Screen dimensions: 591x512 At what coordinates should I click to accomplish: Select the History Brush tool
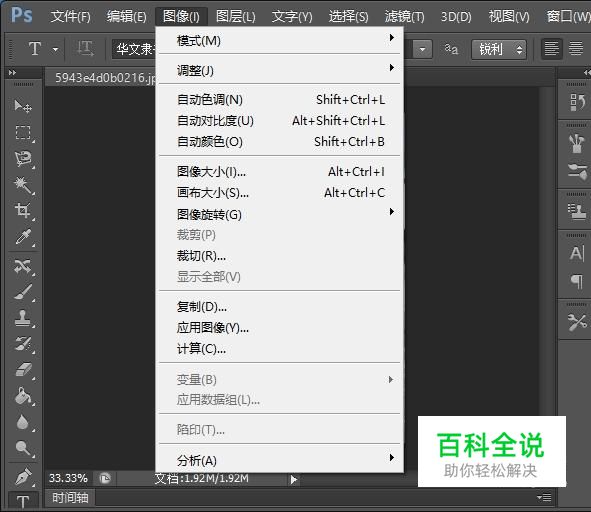tap(23, 344)
